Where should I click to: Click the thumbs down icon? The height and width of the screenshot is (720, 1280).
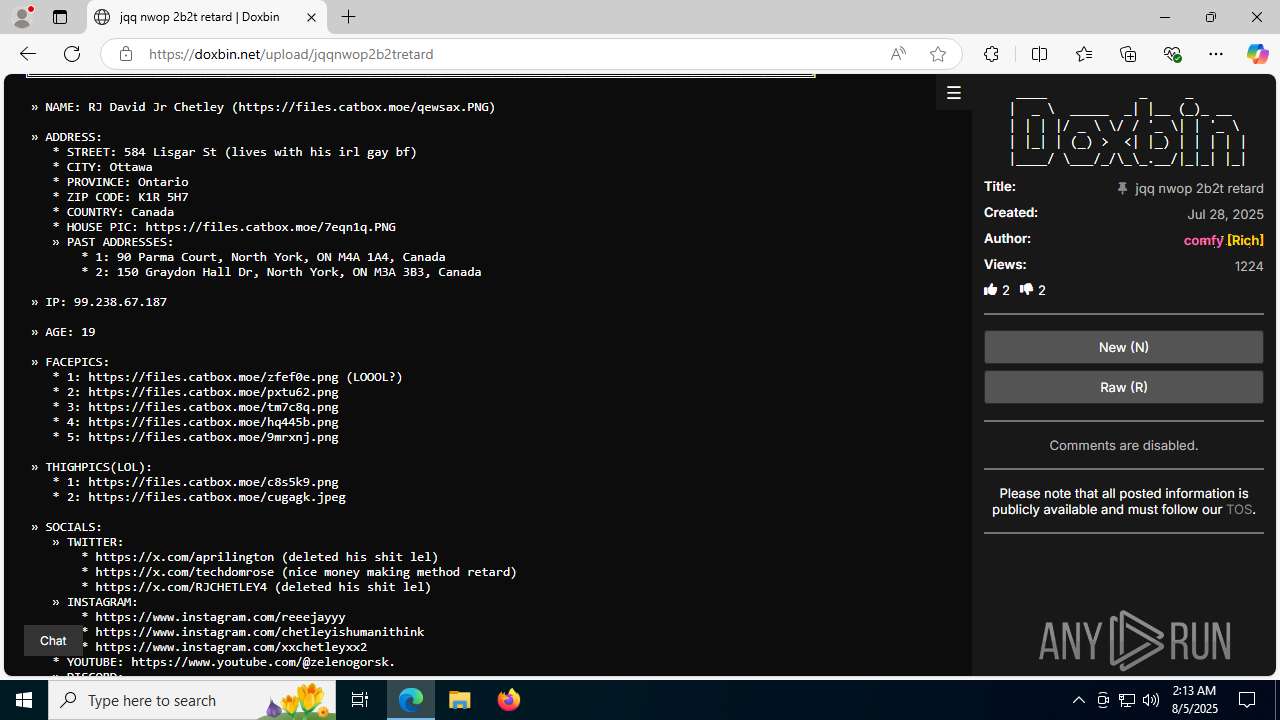pos(1026,290)
